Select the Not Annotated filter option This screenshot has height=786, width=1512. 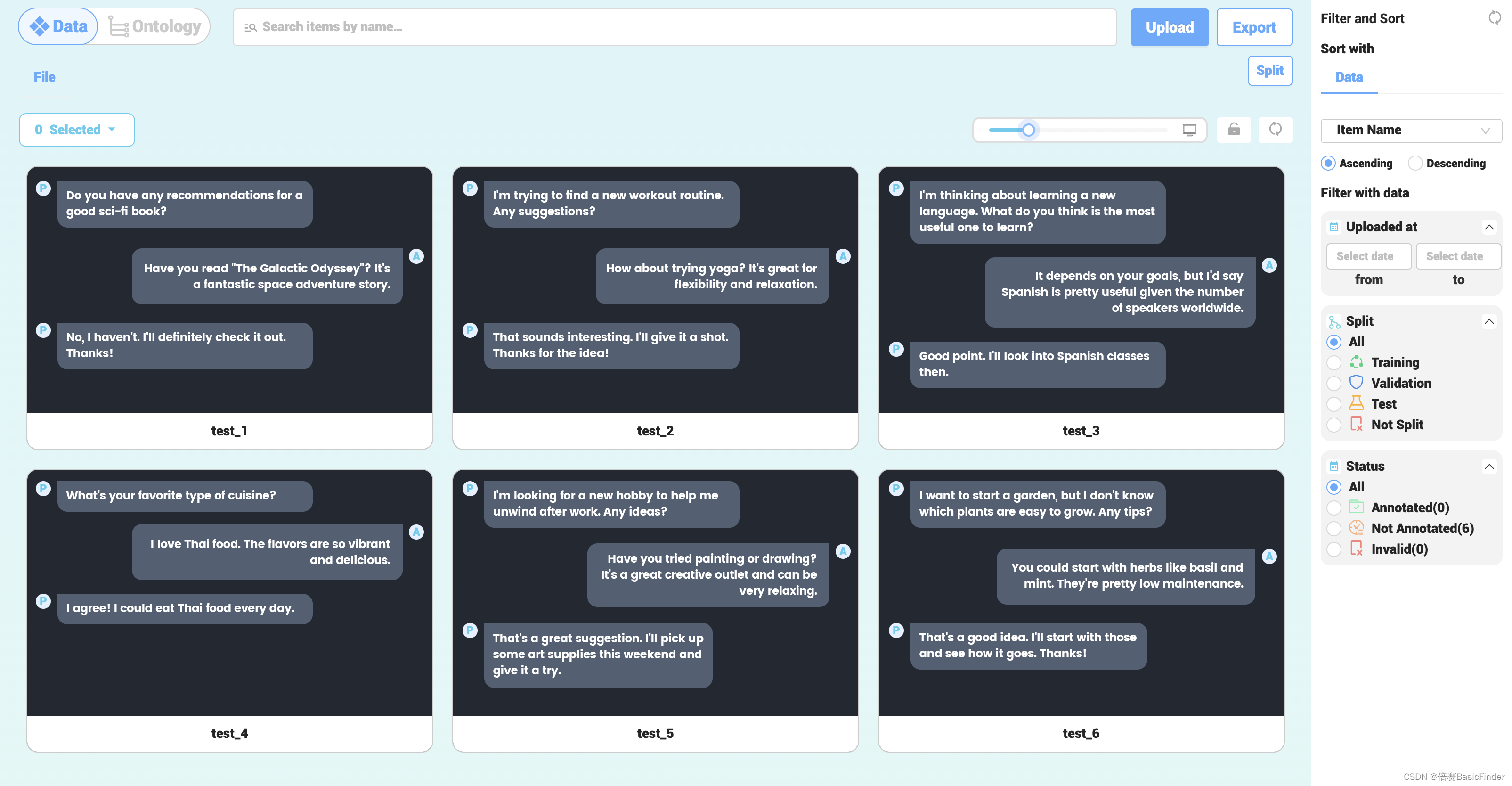tap(1334, 528)
